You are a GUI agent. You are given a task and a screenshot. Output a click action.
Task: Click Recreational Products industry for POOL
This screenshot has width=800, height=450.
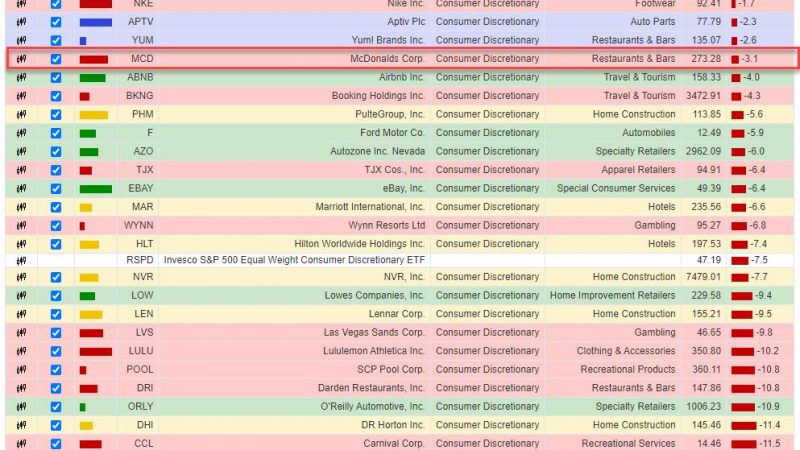click(x=628, y=369)
